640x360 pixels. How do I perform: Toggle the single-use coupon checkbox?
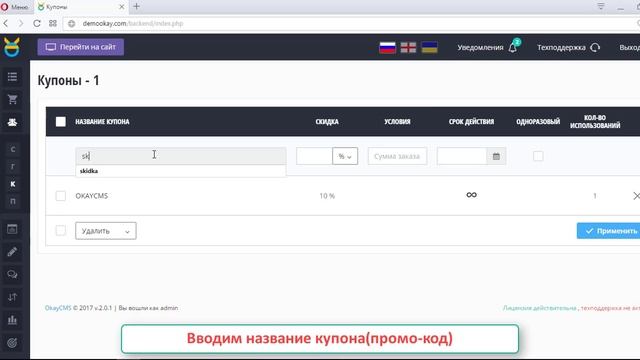pyautogui.click(x=538, y=156)
